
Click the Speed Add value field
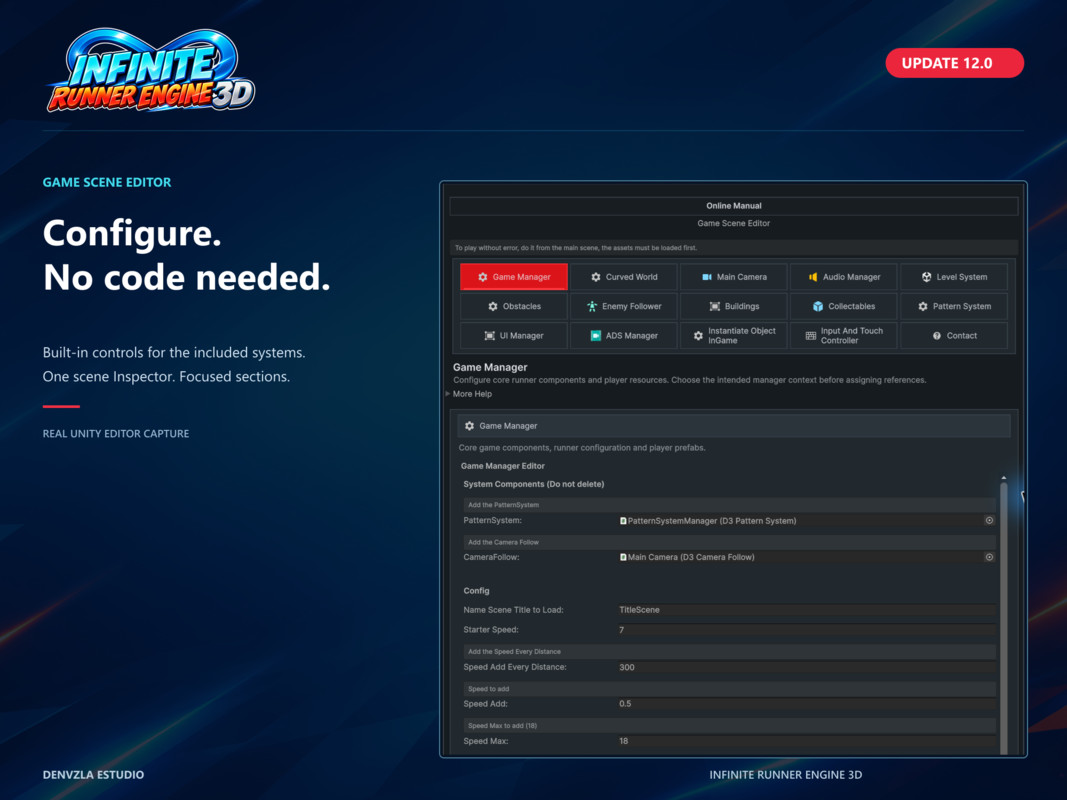(x=806, y=704)
